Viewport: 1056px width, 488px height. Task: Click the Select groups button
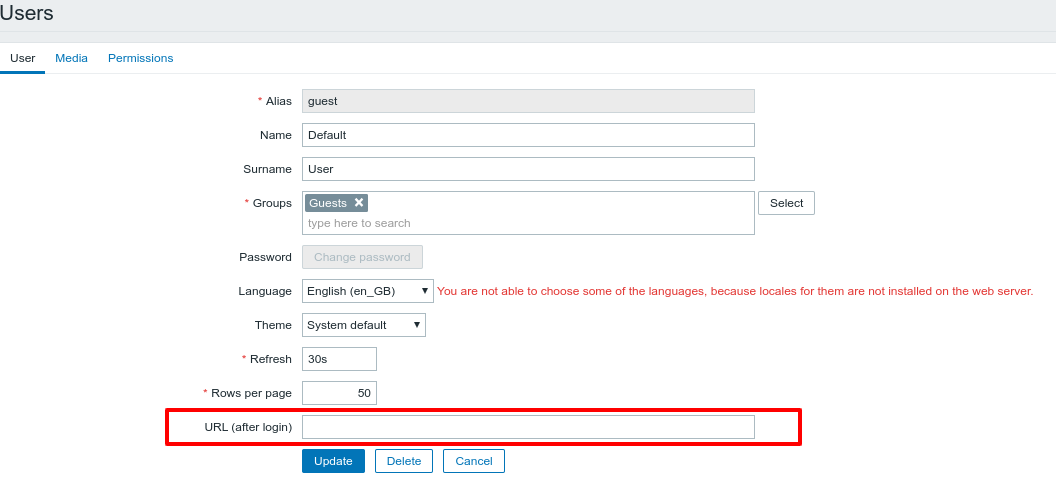tap(786, 203)
